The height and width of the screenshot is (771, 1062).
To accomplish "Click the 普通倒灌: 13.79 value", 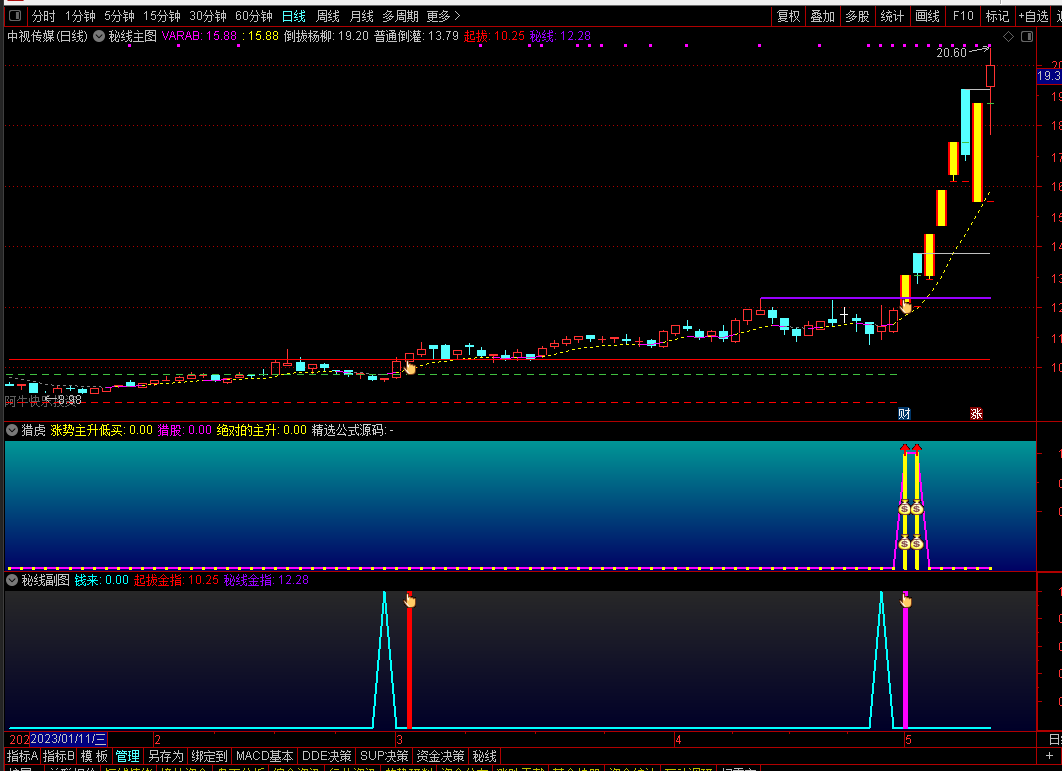I will point(417,37).
